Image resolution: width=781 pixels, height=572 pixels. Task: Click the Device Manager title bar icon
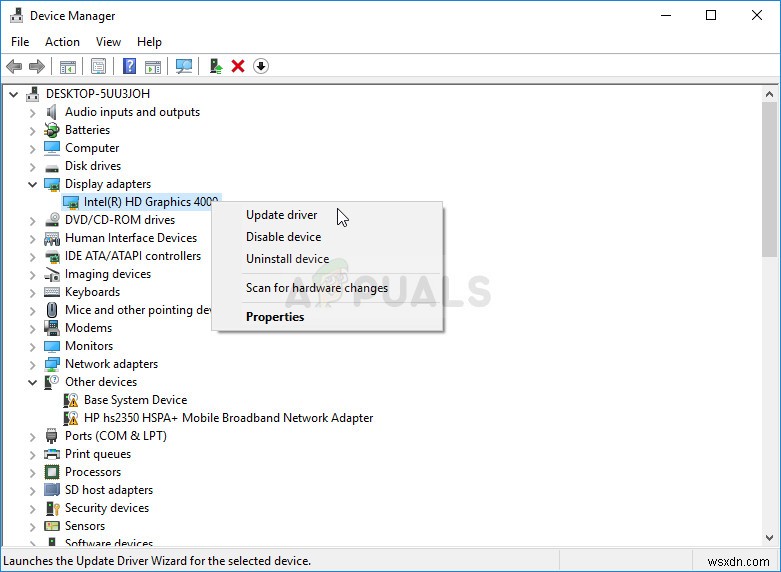16,16
